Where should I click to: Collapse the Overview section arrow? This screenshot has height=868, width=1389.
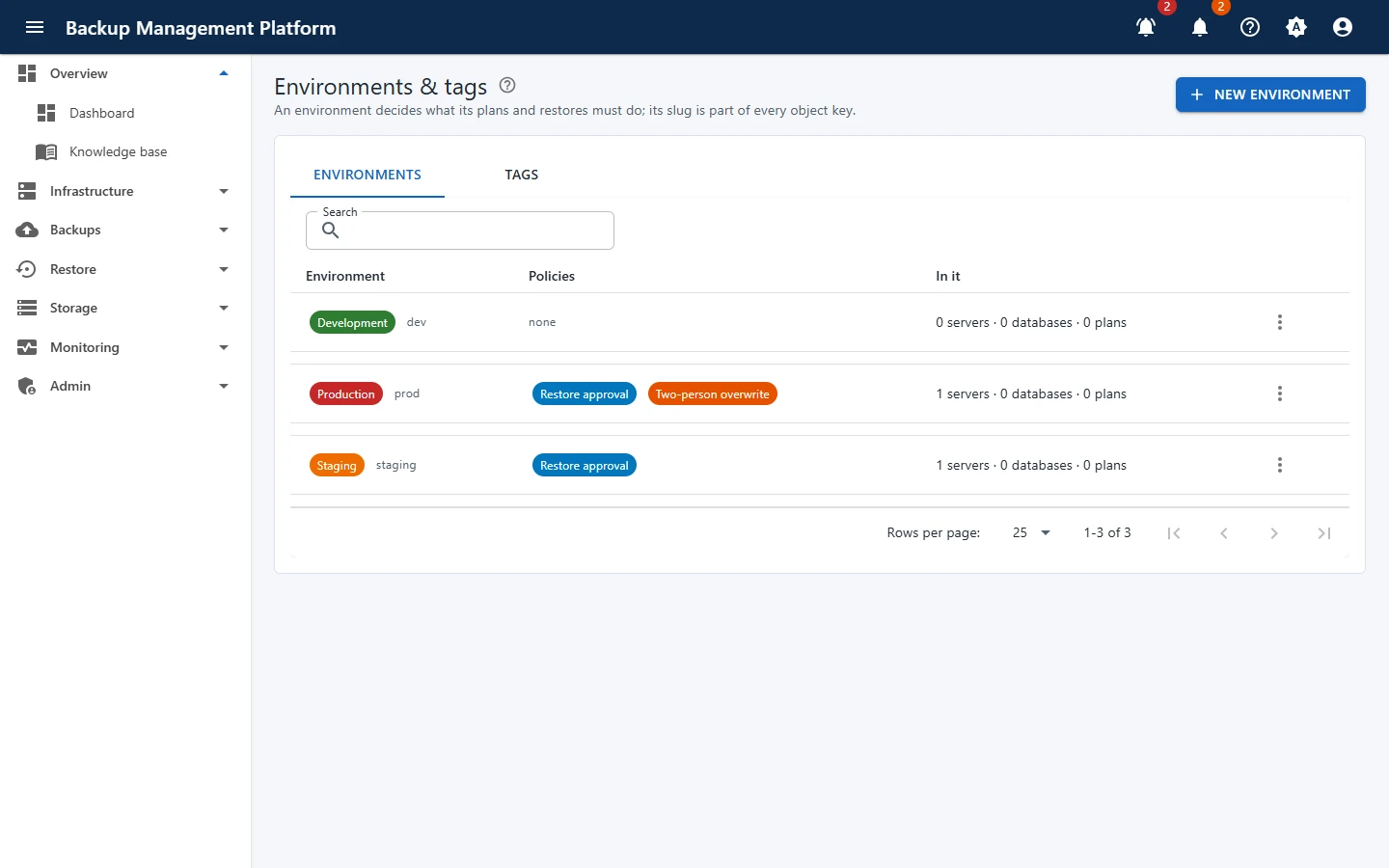tap(224, 73)
